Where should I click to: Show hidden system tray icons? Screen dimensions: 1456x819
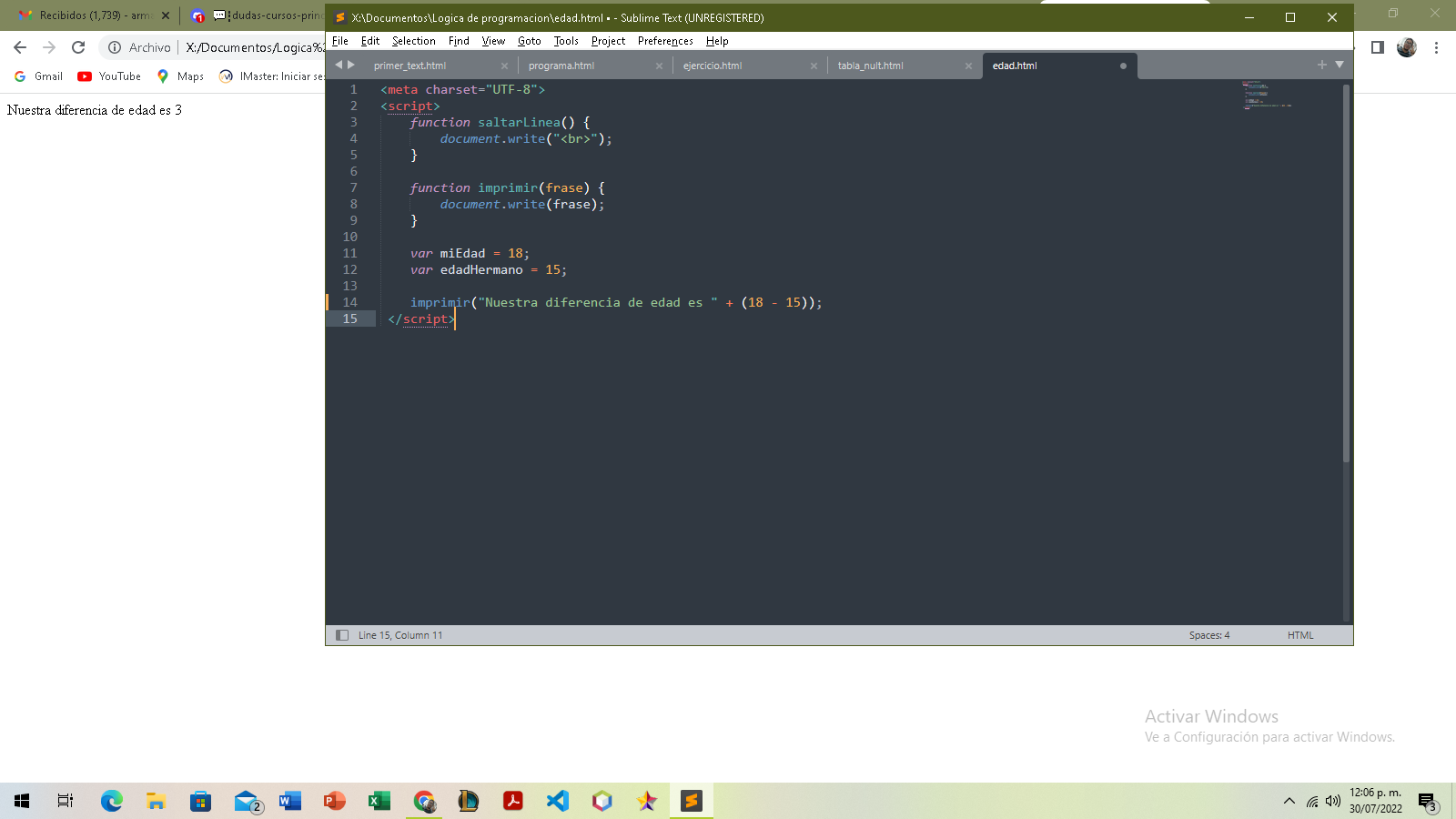click(x=1289, y=801)
